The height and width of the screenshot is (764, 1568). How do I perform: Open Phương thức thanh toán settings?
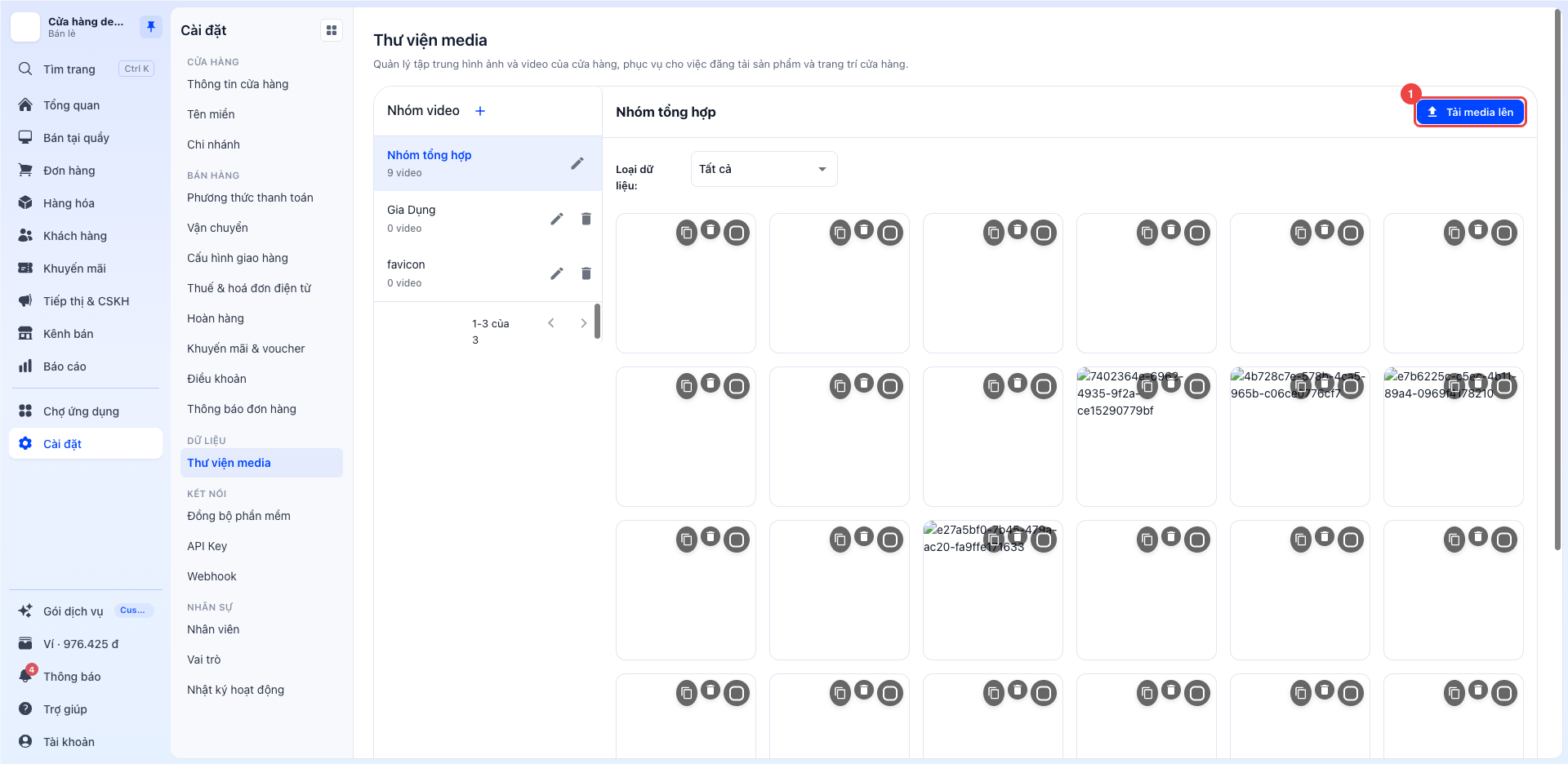pos(261,198)
